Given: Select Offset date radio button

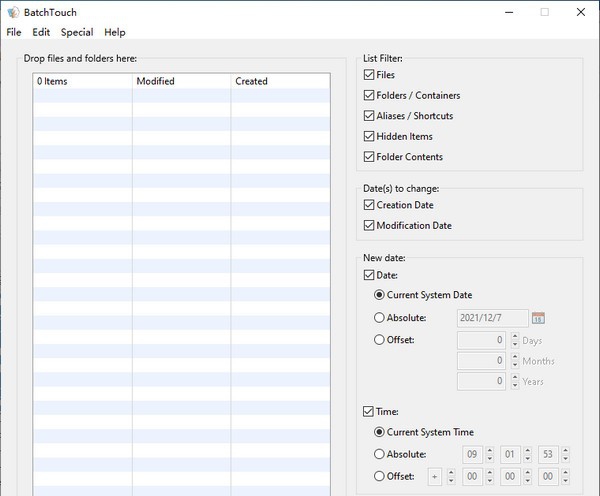Looking at the screenshot, I should pos(379,339).
